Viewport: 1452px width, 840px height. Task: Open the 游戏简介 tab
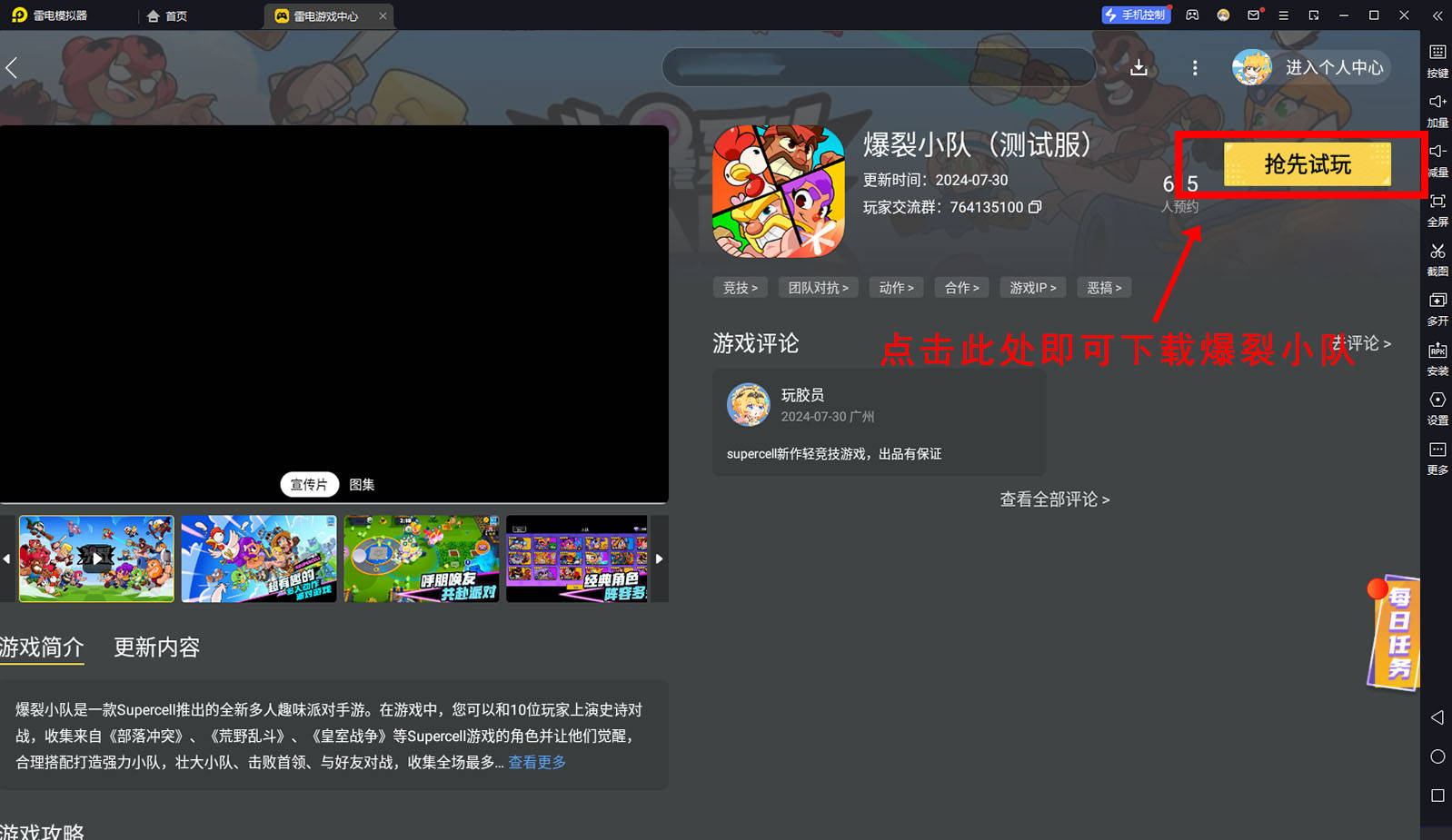(42, 647)
